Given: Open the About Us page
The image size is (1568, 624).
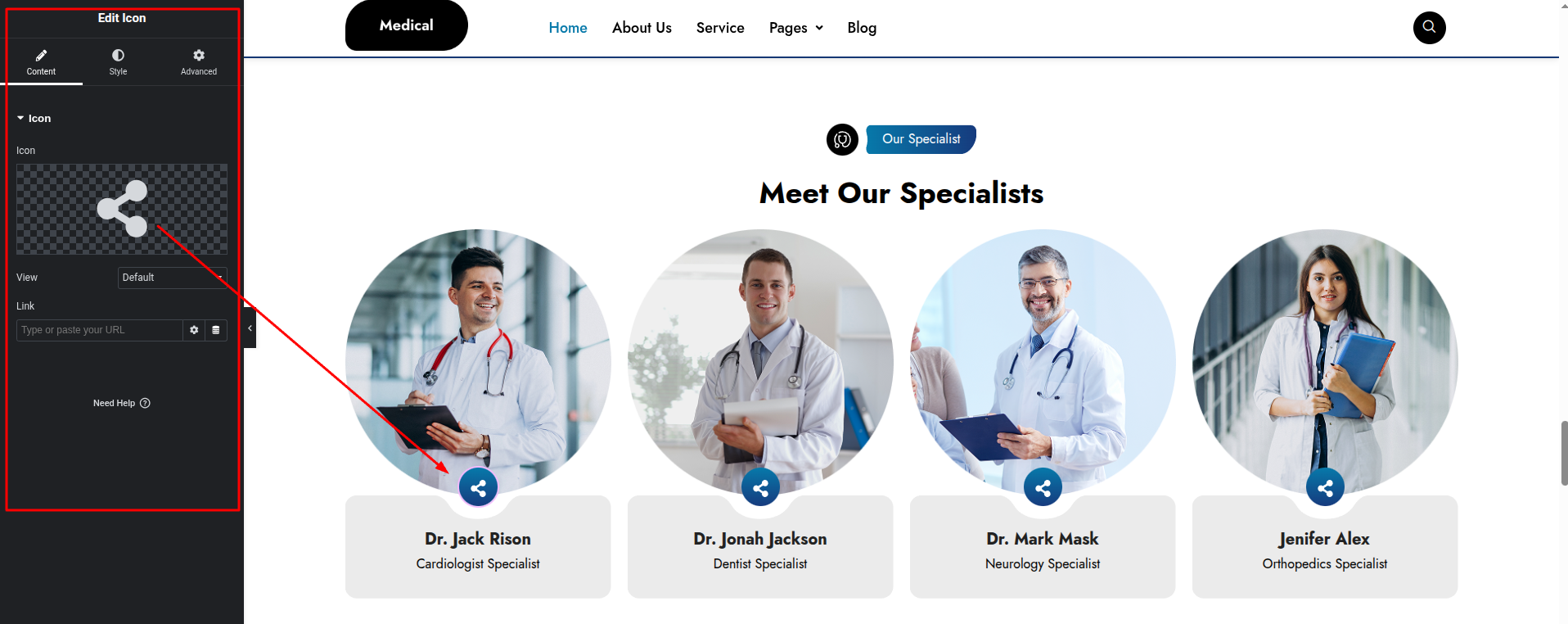Looking at the screenshot, I should [x=642, y=28].
